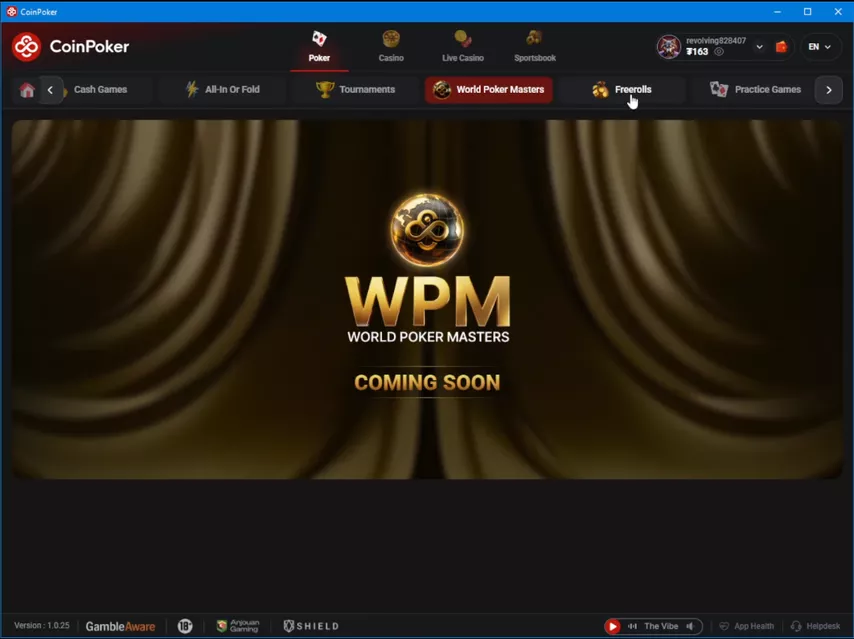Screen dimensions: 854x639
Task: Toggle balance visibility with the eye icon
Action: pos(718,52)
